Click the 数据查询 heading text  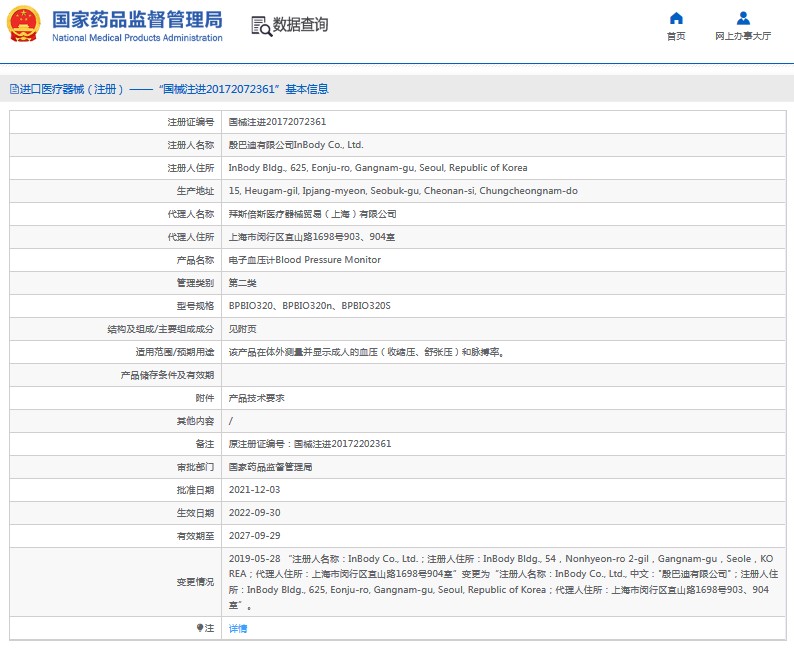[300, 24]
